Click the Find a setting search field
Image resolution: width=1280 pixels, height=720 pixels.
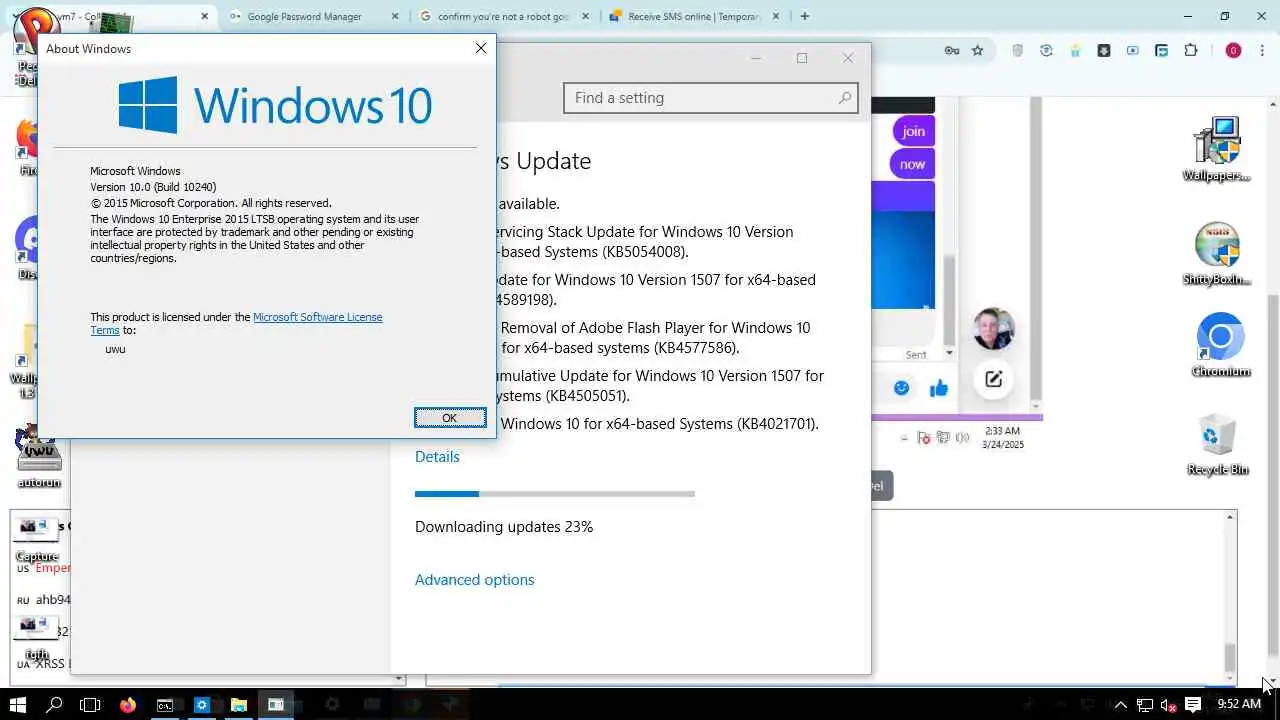[711, 98]
